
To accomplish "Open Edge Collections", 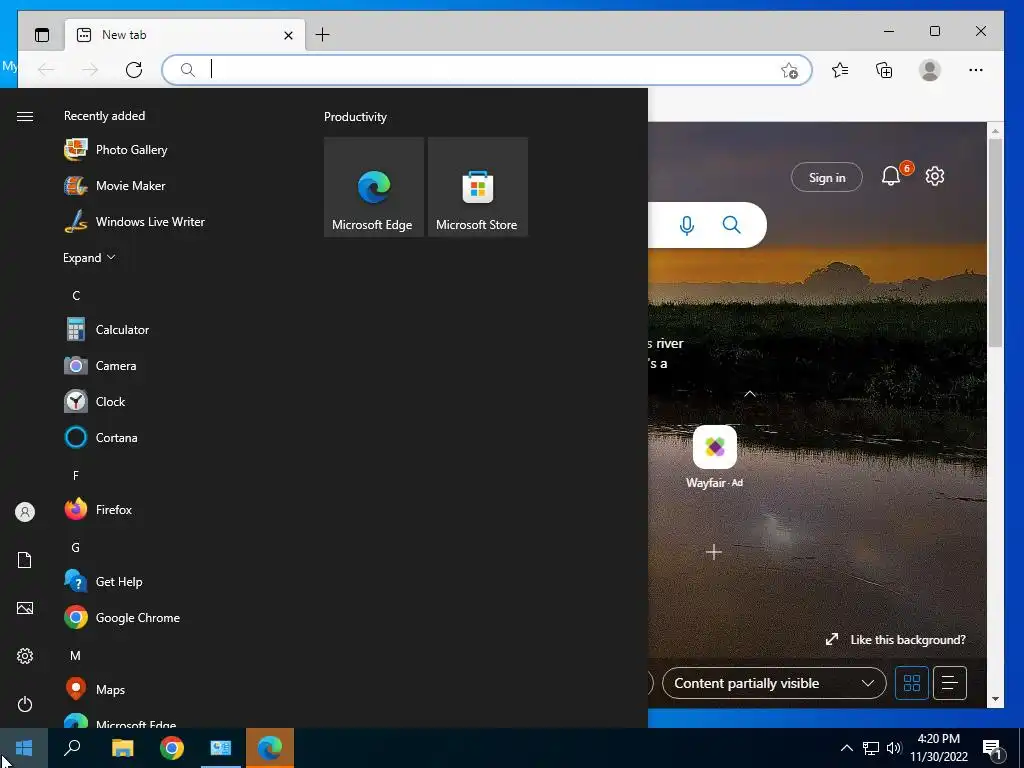I will tap(884, 70).
